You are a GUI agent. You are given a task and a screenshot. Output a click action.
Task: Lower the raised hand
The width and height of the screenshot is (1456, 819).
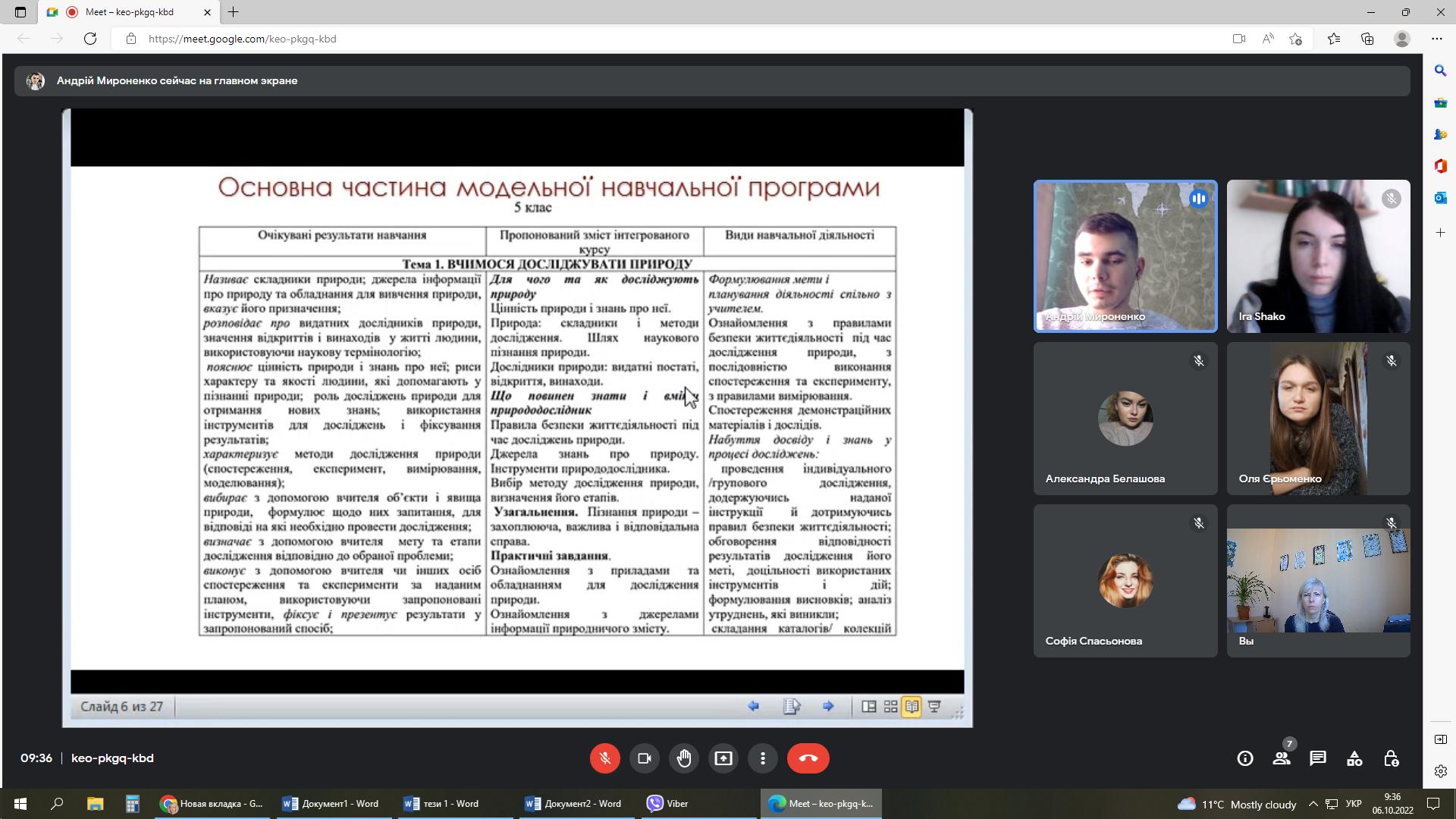click(x=684, y=758)
